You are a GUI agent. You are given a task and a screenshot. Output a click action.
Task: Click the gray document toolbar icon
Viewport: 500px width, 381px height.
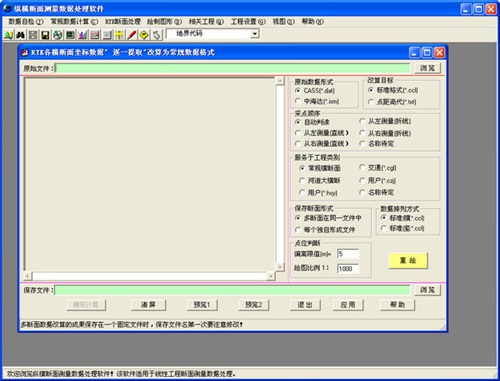pos(107,35)
